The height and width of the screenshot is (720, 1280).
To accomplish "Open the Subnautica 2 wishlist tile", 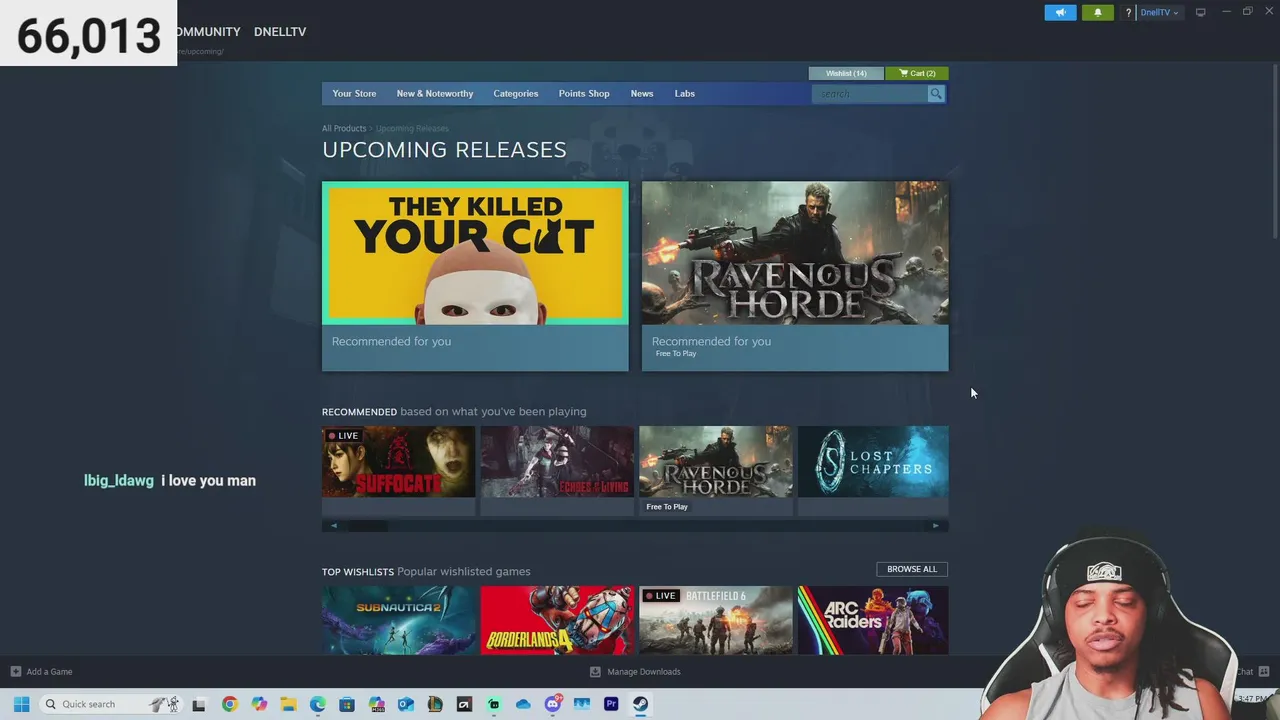I will coord(398,620).
